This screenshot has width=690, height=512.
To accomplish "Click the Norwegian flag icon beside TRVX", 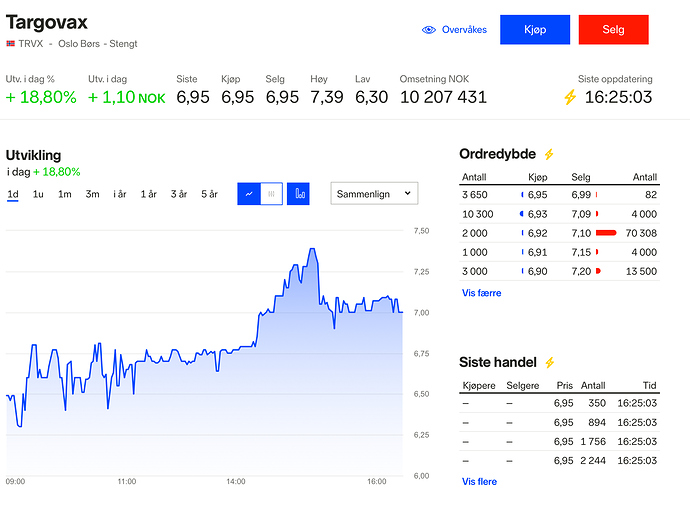I will coord(11,44).
